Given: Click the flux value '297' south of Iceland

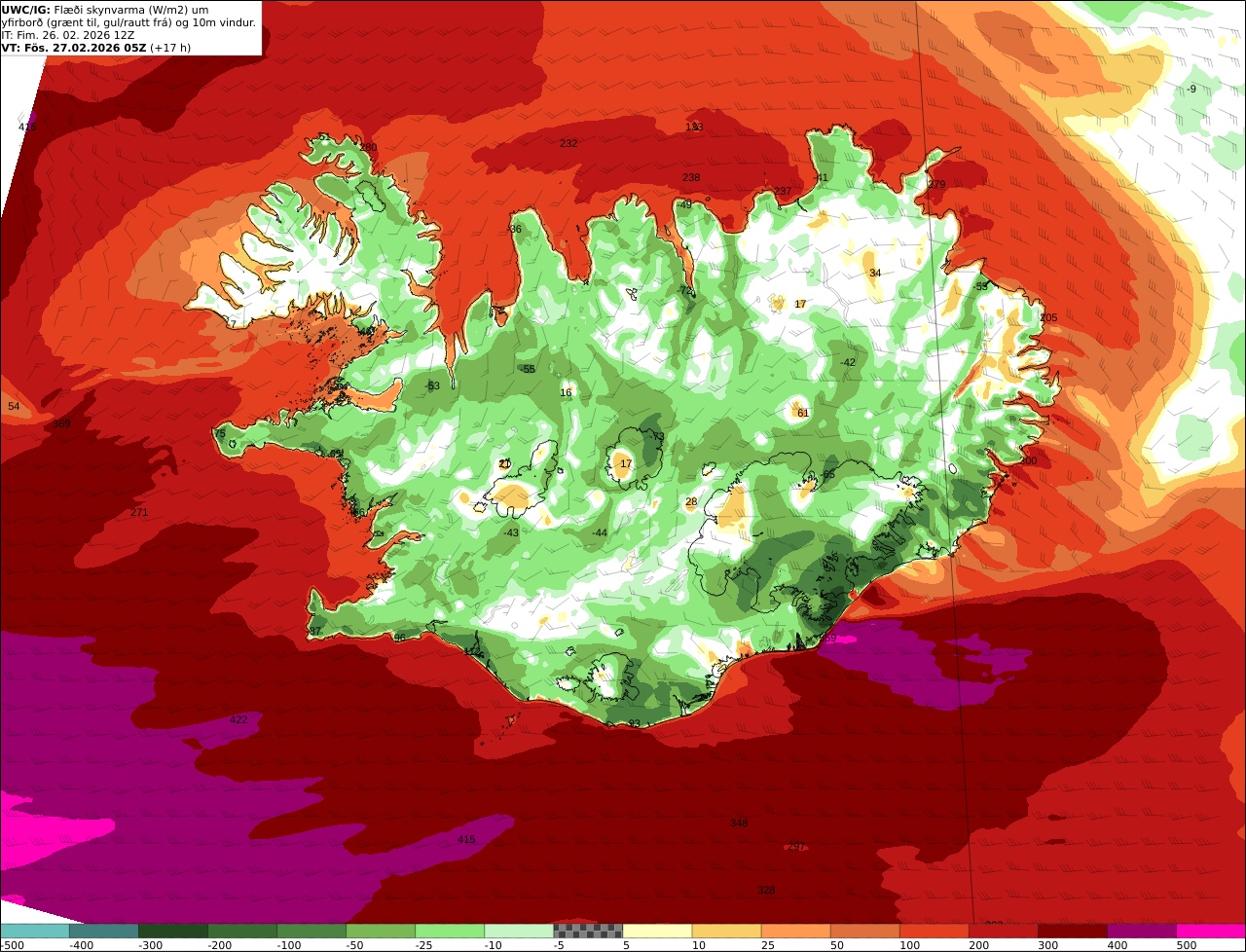Looking at the screenshot, I should point(796,847).
